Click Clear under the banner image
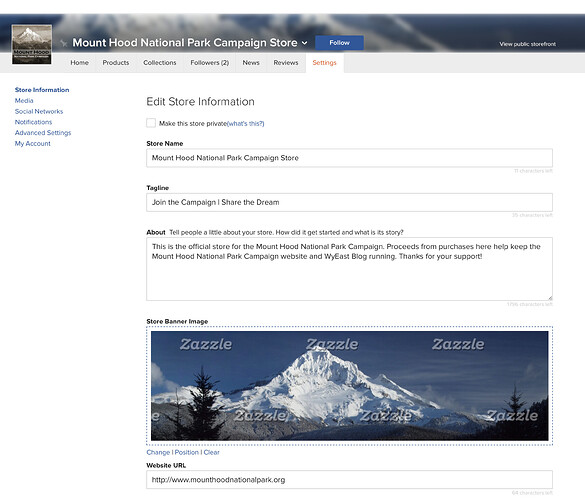 point(212,452)
